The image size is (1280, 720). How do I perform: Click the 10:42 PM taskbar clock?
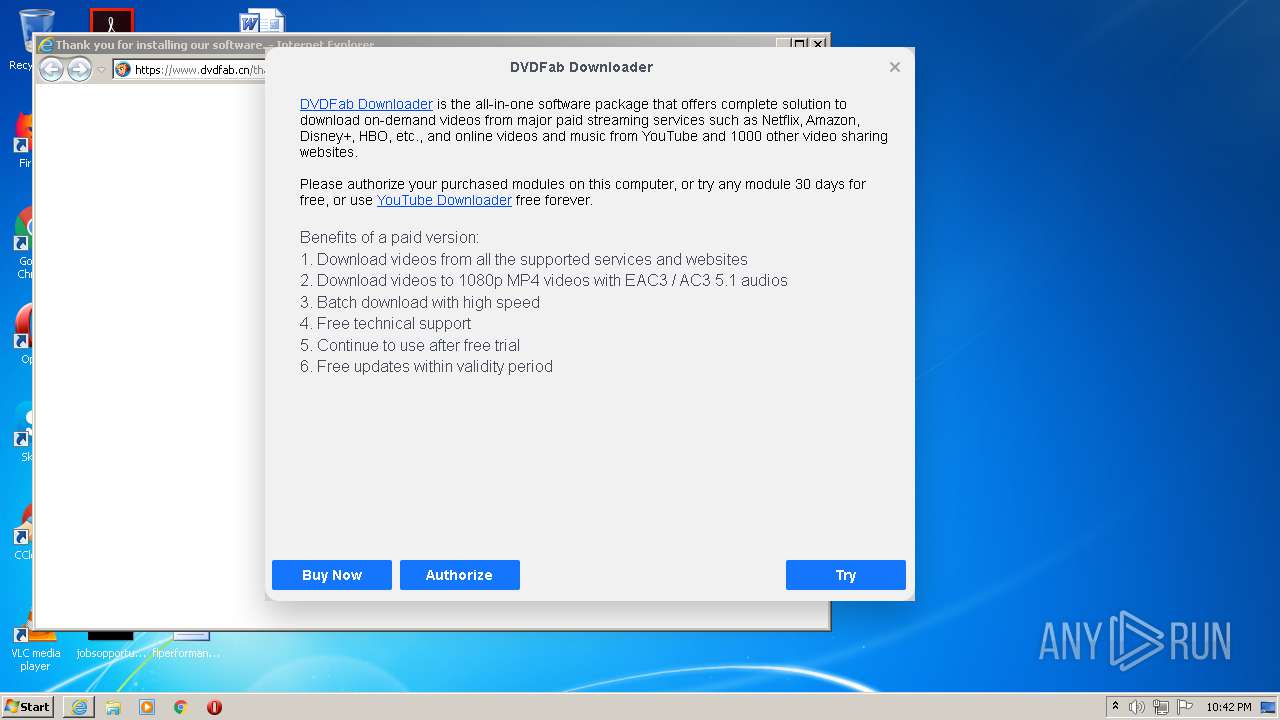coord(1228,707)
